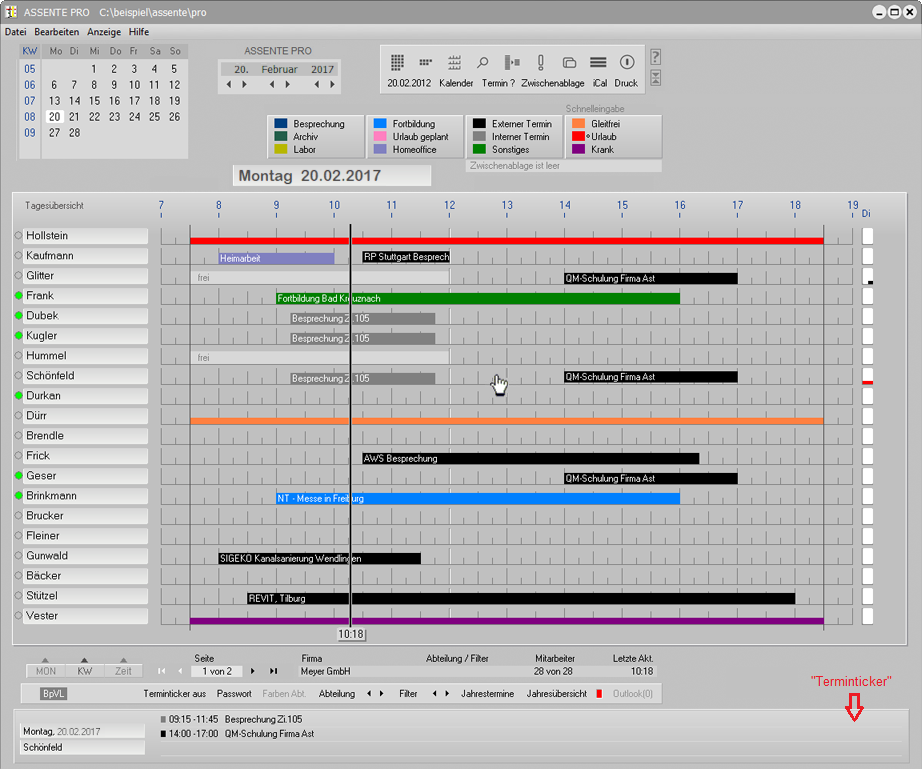Viewport: 922px width, 769px height.
Task: Toggle the radio marker for Vester
Action: (18, 616)
